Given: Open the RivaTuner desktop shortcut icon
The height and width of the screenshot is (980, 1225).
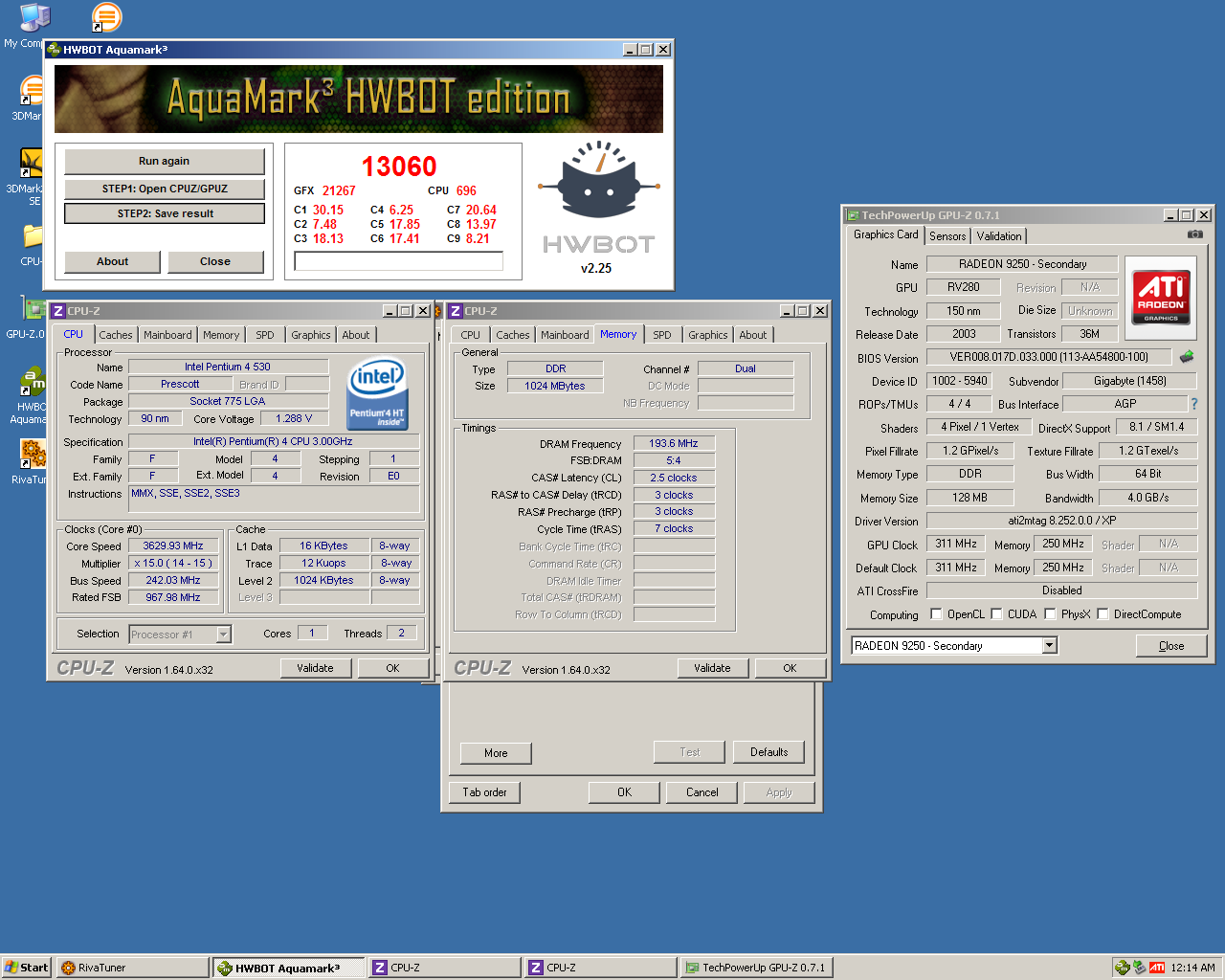Looking at the screenshot, I should (x=33, y=453).
